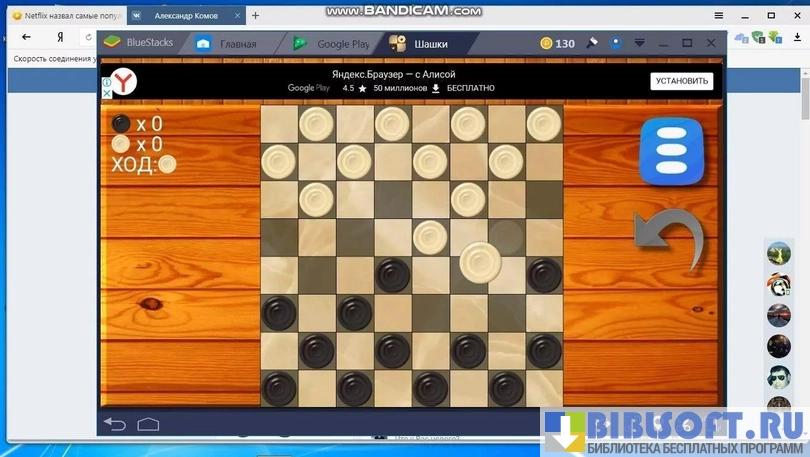
Task: Select the large white checker piece
Action: (x=481, y=262)
